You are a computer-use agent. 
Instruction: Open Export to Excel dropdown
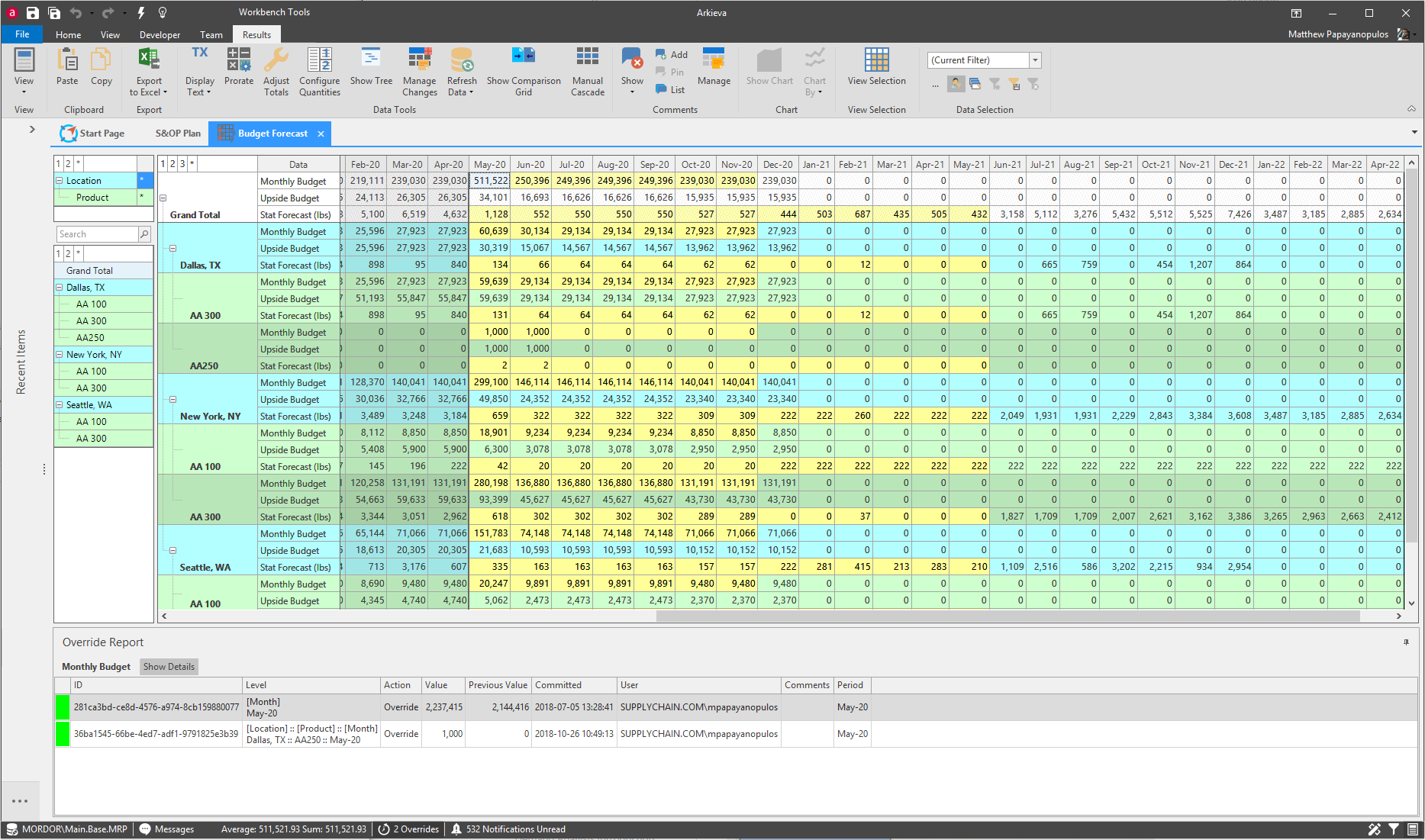(149, 71)
